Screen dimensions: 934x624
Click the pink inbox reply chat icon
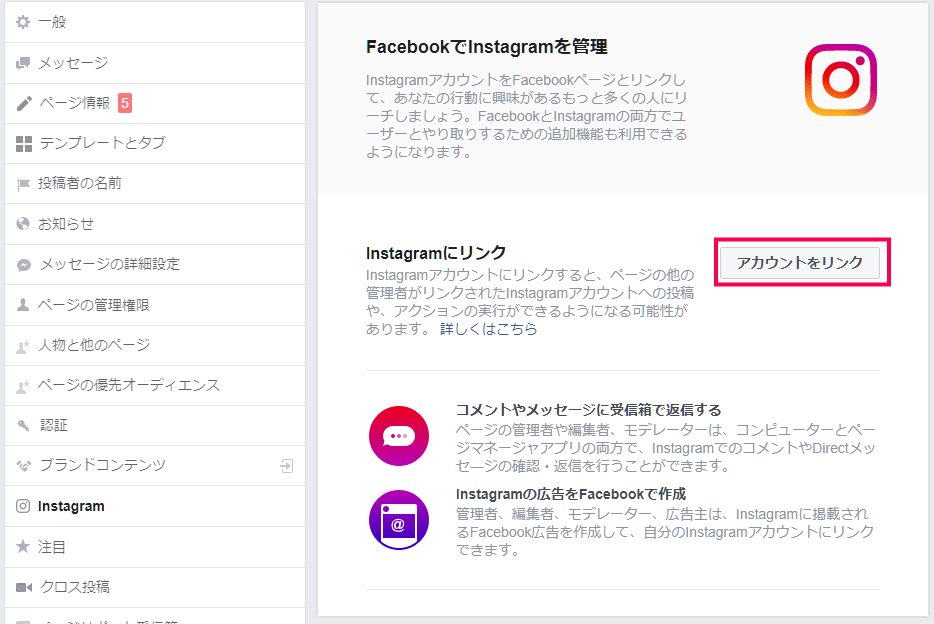tap(398, 437)
